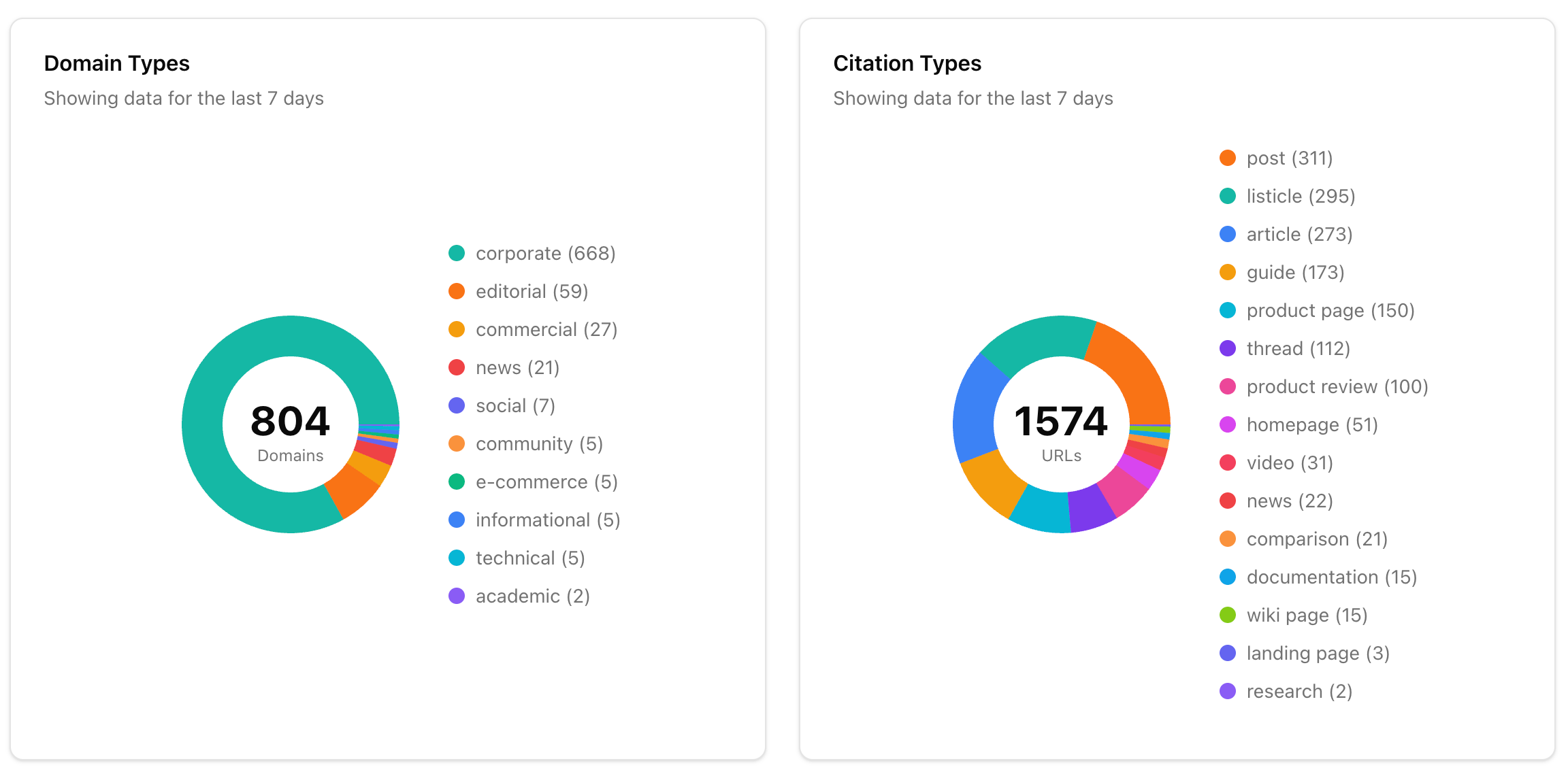Click the orange dot beside editorial

pos(457,291)
